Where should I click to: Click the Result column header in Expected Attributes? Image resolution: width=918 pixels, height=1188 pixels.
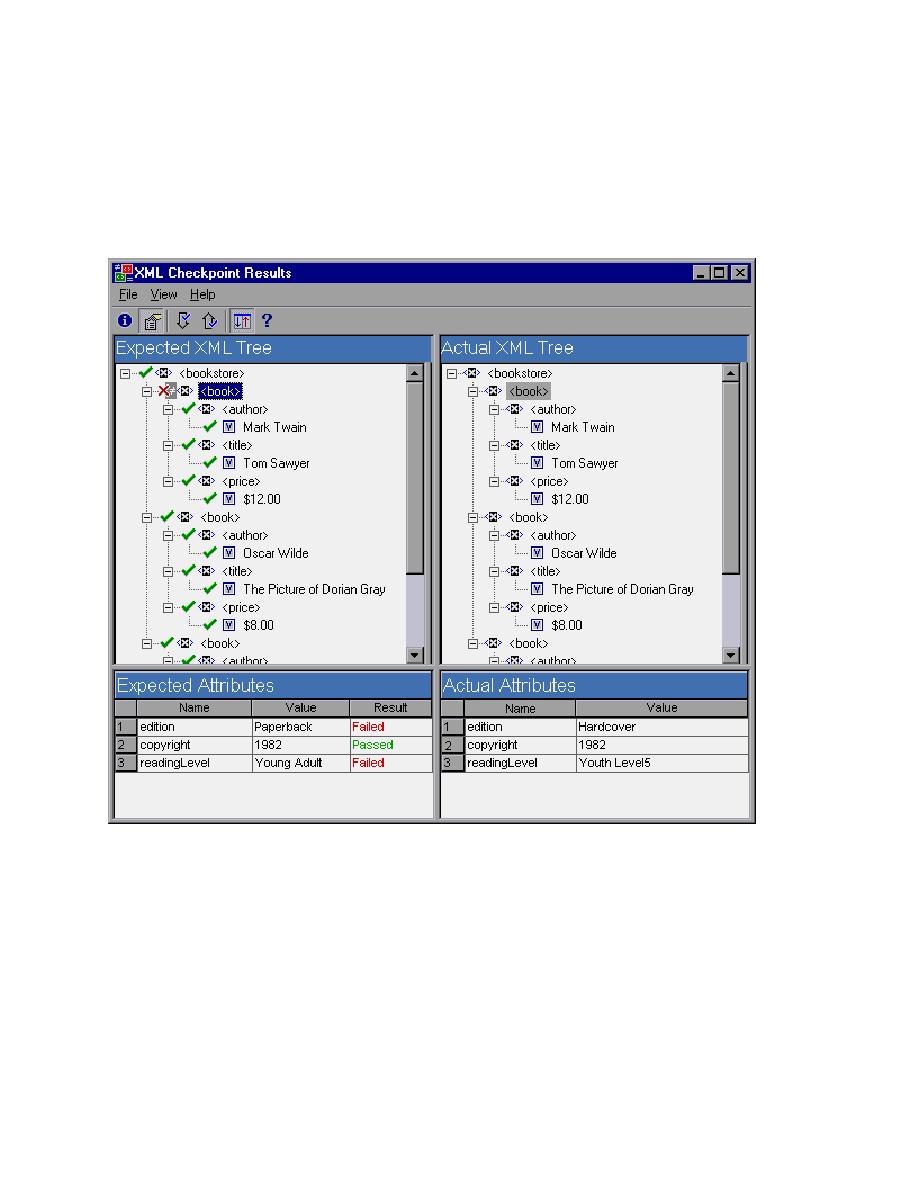pos(390,708)
